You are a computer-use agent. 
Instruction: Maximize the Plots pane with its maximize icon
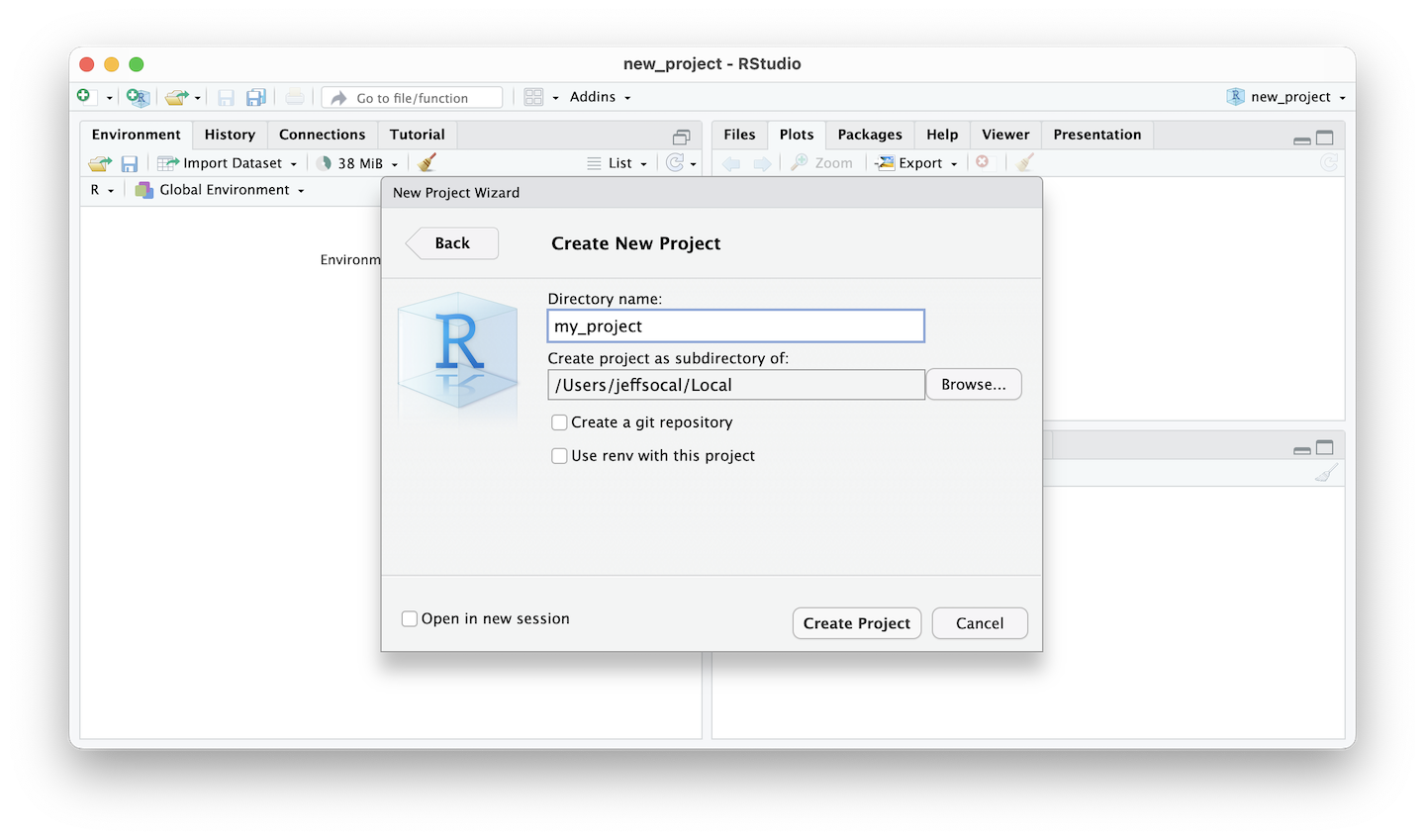point(1325,138)
